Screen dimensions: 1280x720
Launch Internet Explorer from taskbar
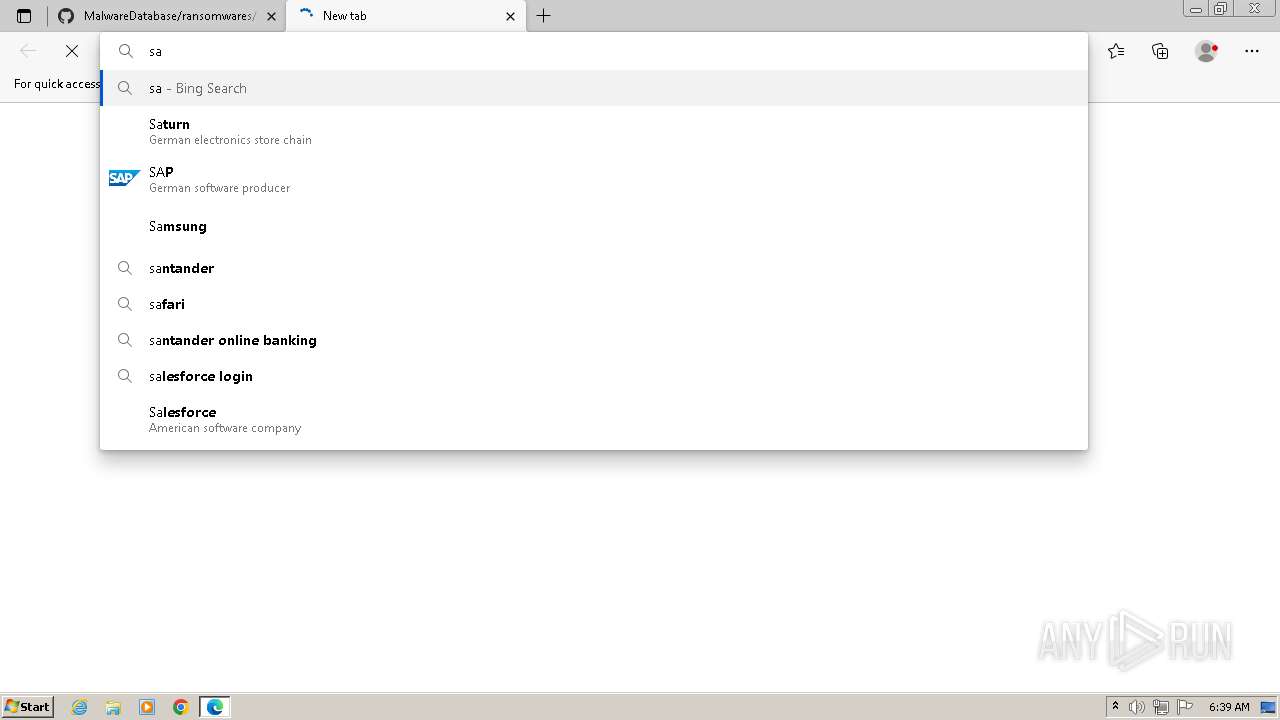pos(80,707)
